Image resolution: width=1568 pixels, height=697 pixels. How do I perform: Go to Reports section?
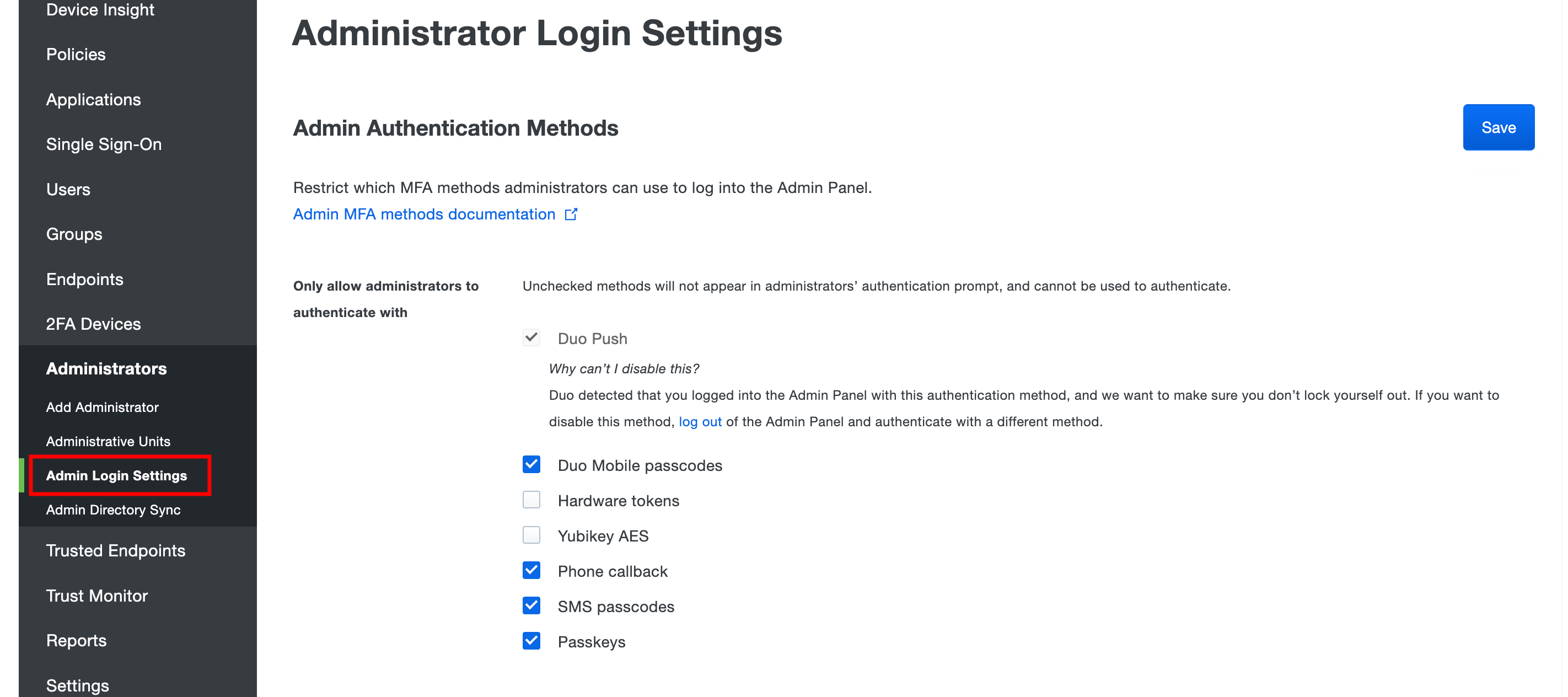(x=76, y=641)
